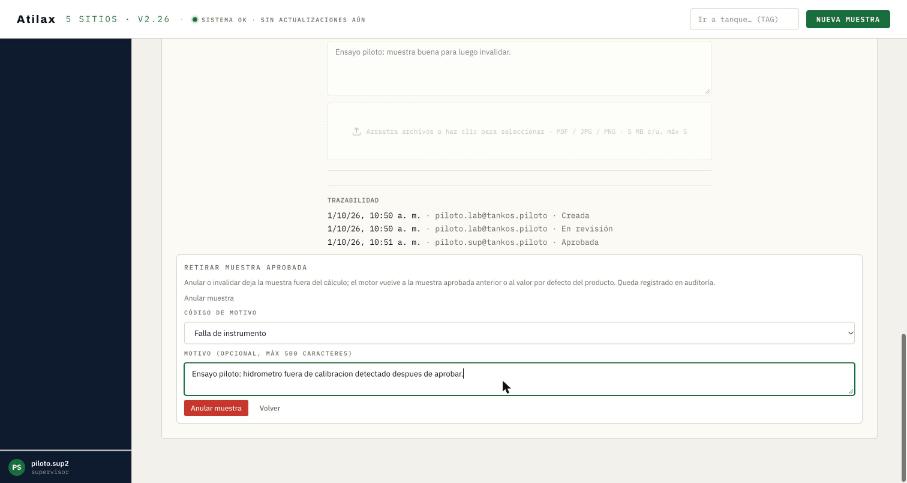907x483 pixels.
Task: Click the piloto.sup2 username
Action: click(50, 463)
